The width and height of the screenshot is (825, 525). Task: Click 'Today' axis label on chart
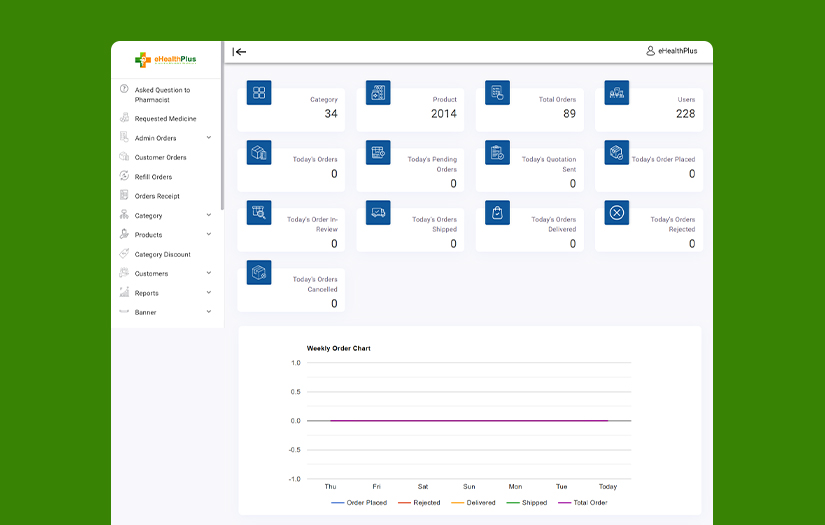click(608, 487)
